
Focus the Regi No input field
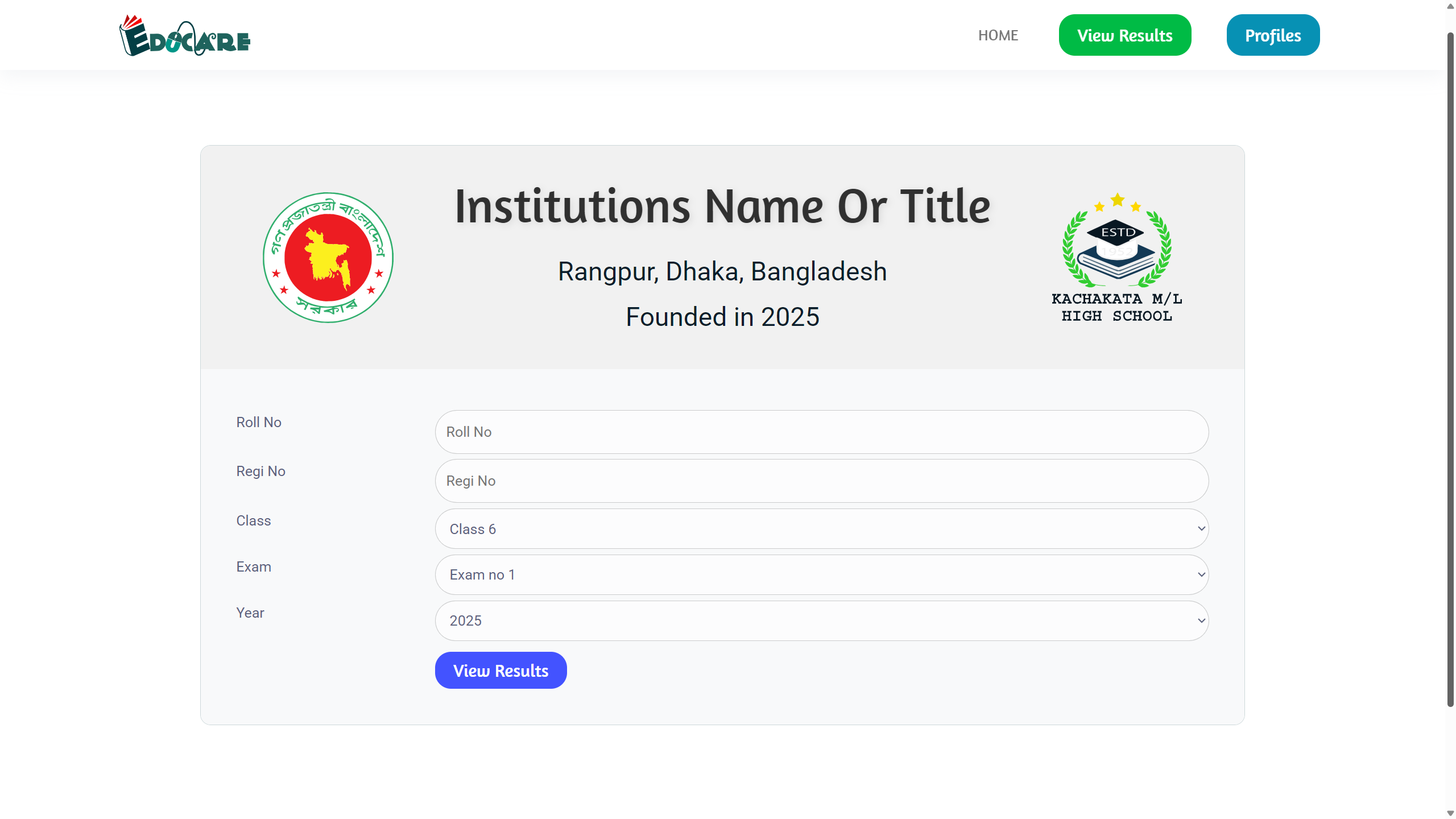pos(822,481)
